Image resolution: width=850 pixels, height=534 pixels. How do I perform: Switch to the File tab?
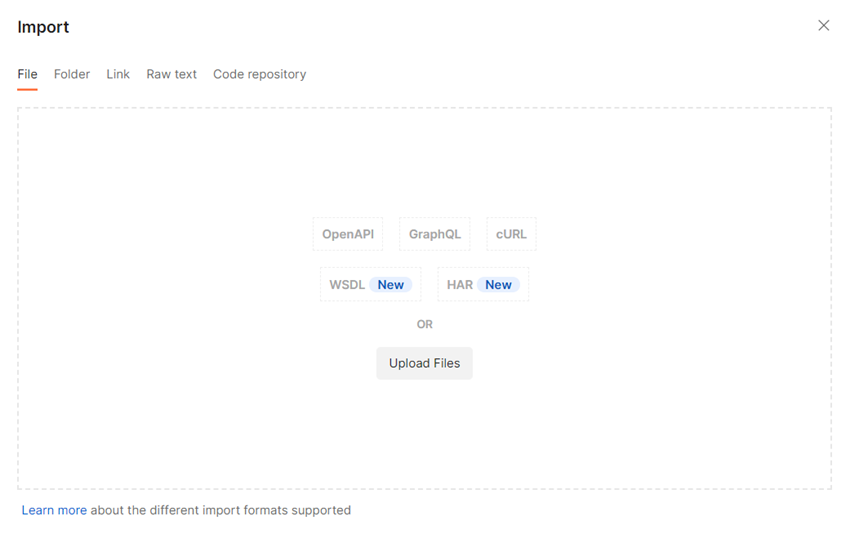pyautogui.click(x=27, y=74)
